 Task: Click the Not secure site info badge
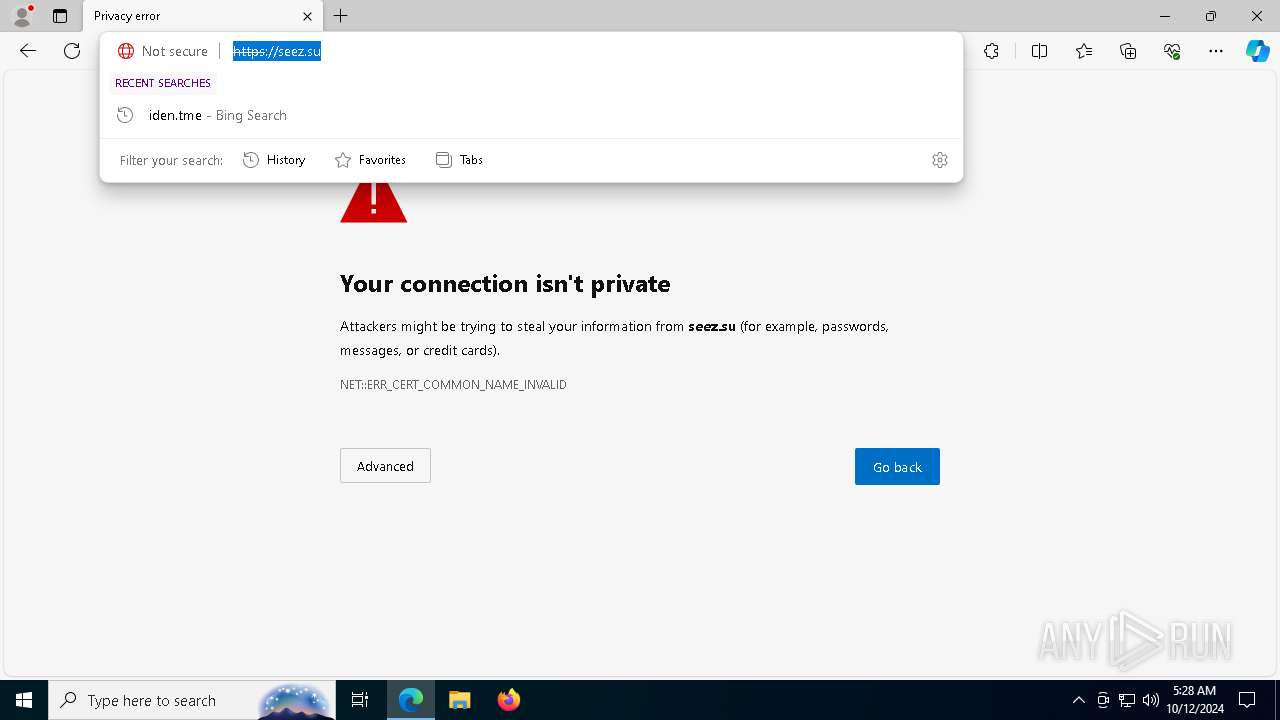[163, 51]
